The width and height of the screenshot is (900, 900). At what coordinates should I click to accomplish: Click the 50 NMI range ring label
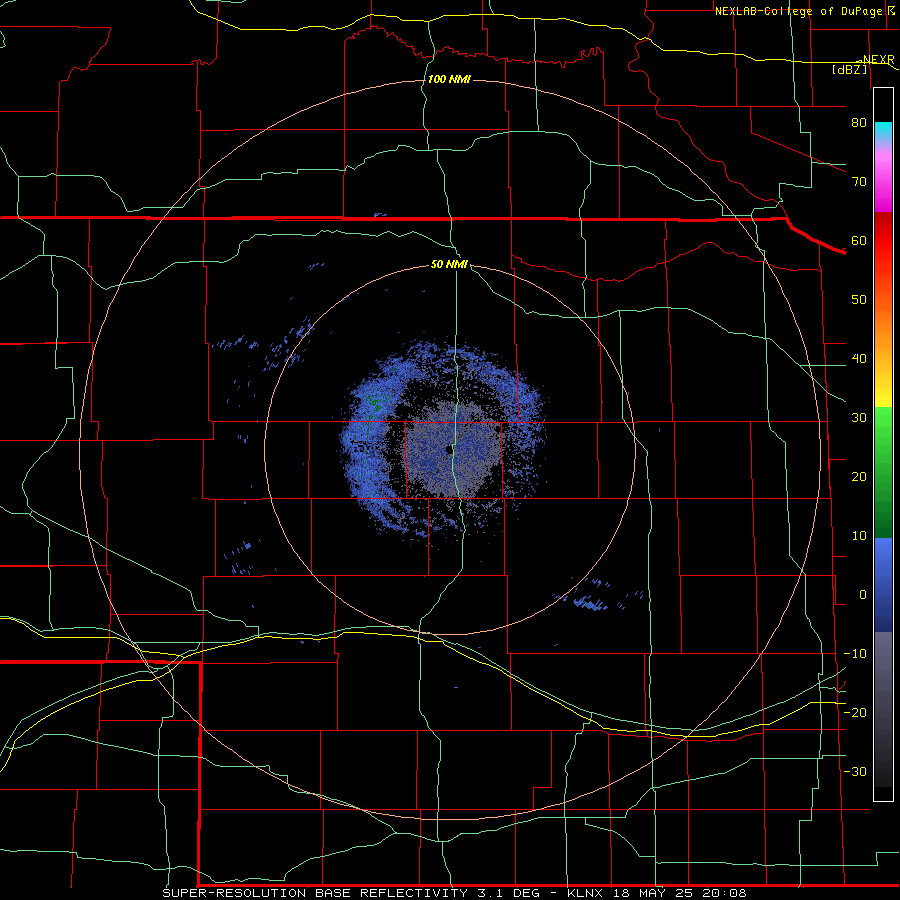click(449, 264)
